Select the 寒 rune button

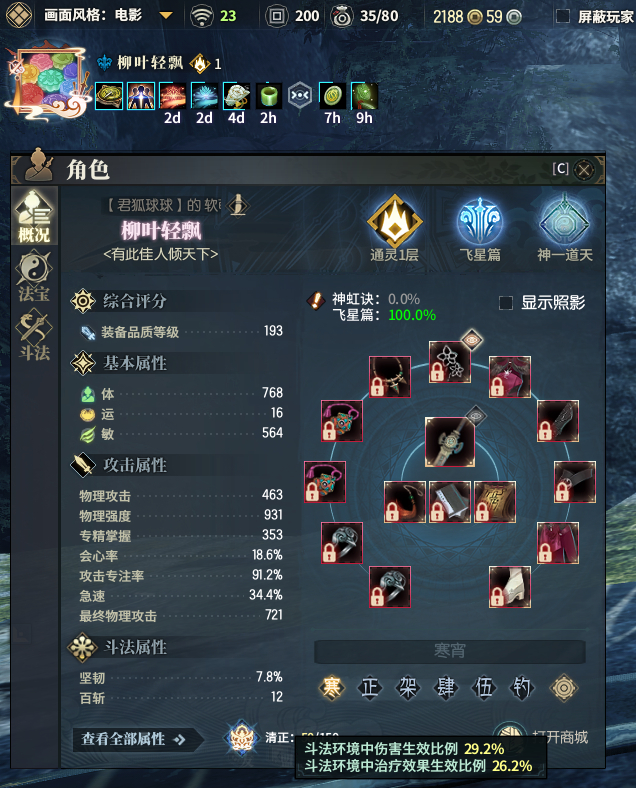pyautogui.click(x=332, y=687)
